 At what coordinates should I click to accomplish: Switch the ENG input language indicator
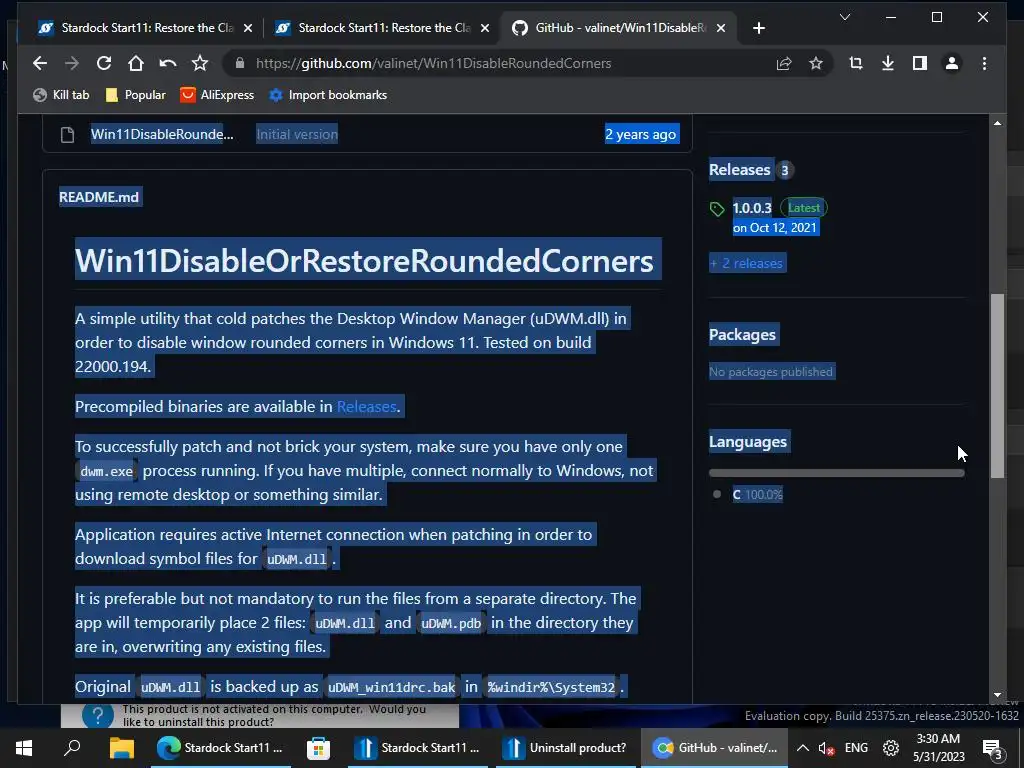856,748
